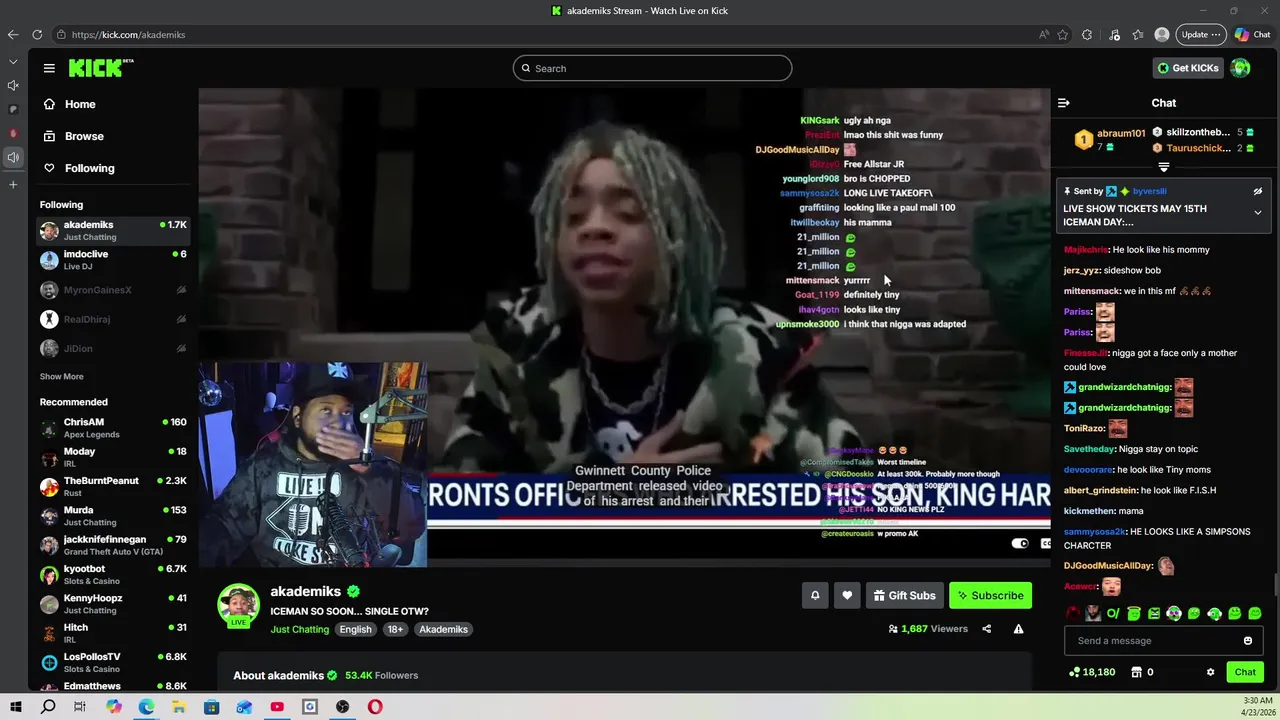
Task: Open the Copilot Chat button in browser
Action: [1252, 34]
